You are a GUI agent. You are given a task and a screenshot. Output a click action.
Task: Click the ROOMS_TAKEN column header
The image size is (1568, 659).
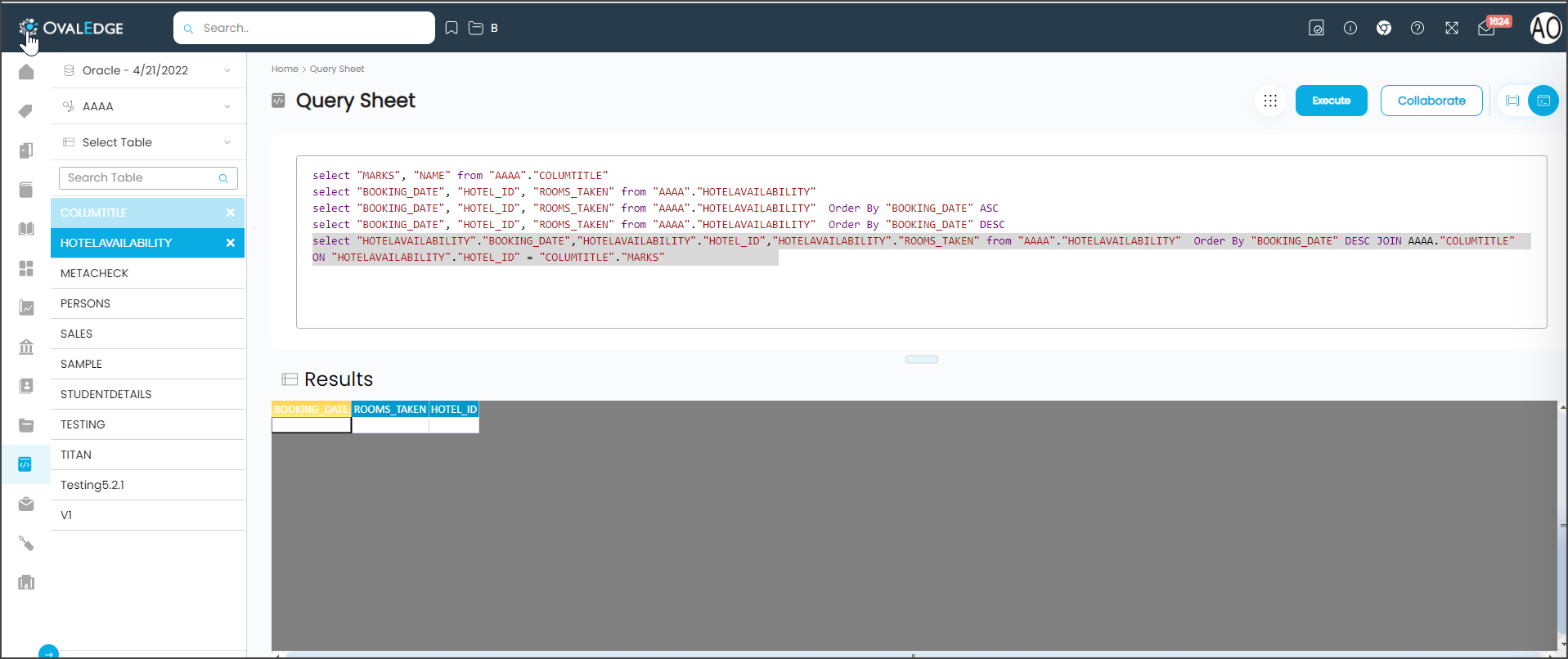click(390, 410)
